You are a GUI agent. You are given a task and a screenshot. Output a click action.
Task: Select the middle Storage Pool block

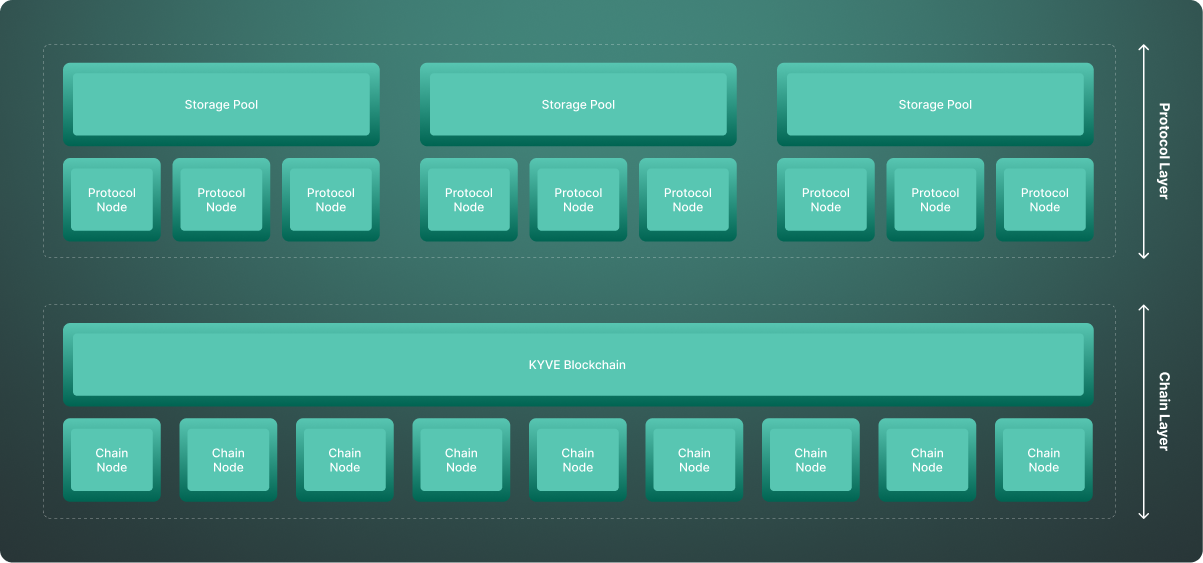[x=578, y=105]
